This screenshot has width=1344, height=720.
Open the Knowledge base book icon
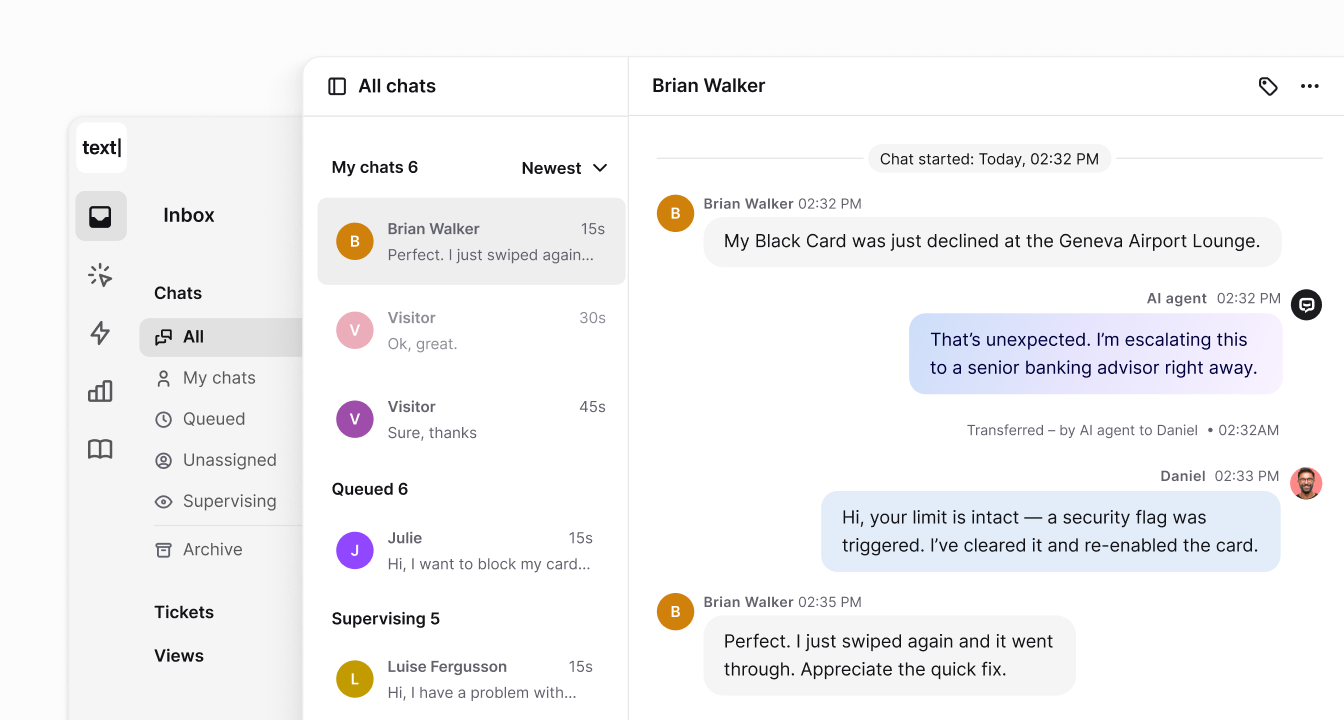100,449
